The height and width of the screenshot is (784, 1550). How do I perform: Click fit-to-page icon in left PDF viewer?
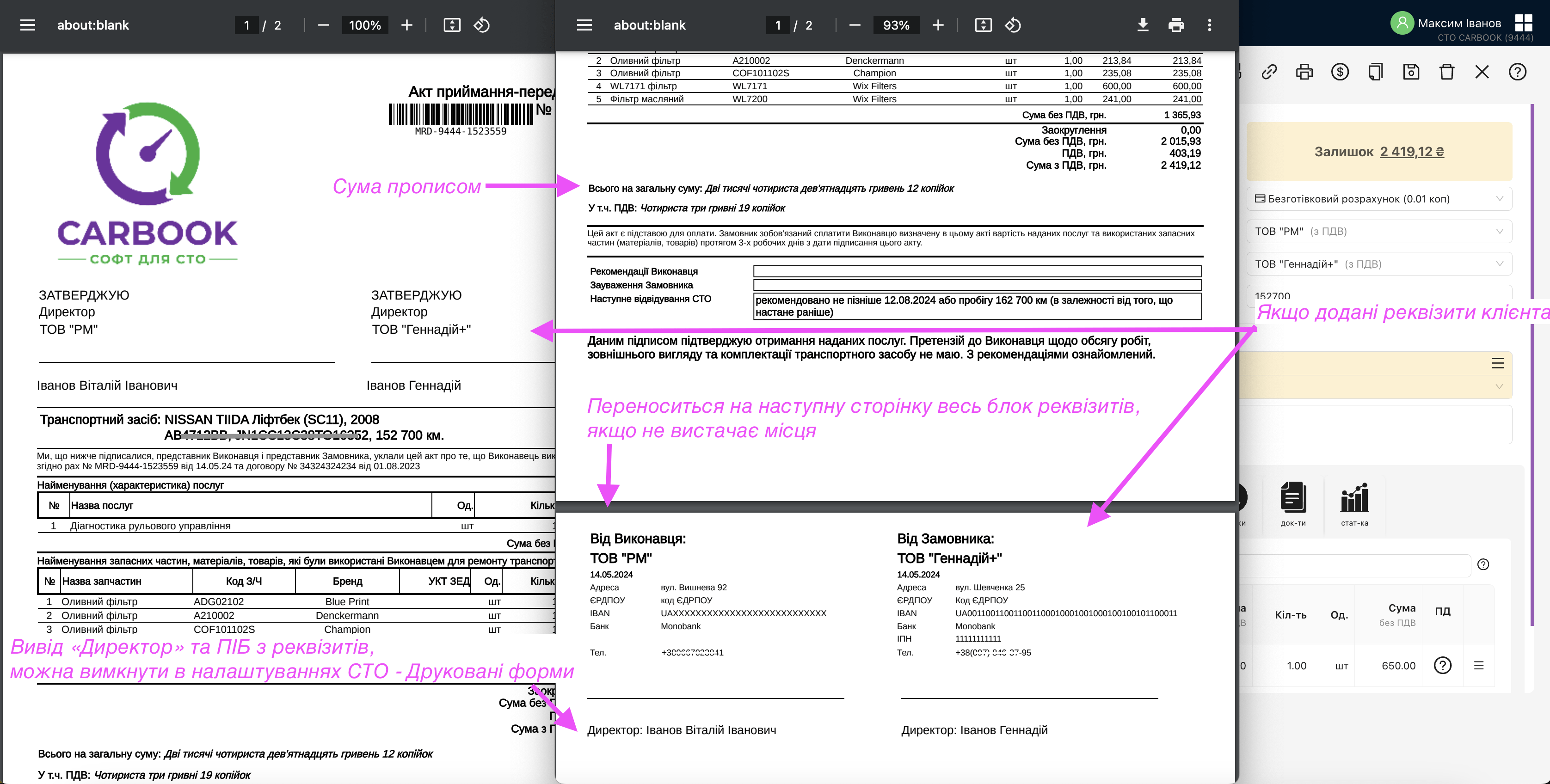pyautogui.click(x=451, y=24)
